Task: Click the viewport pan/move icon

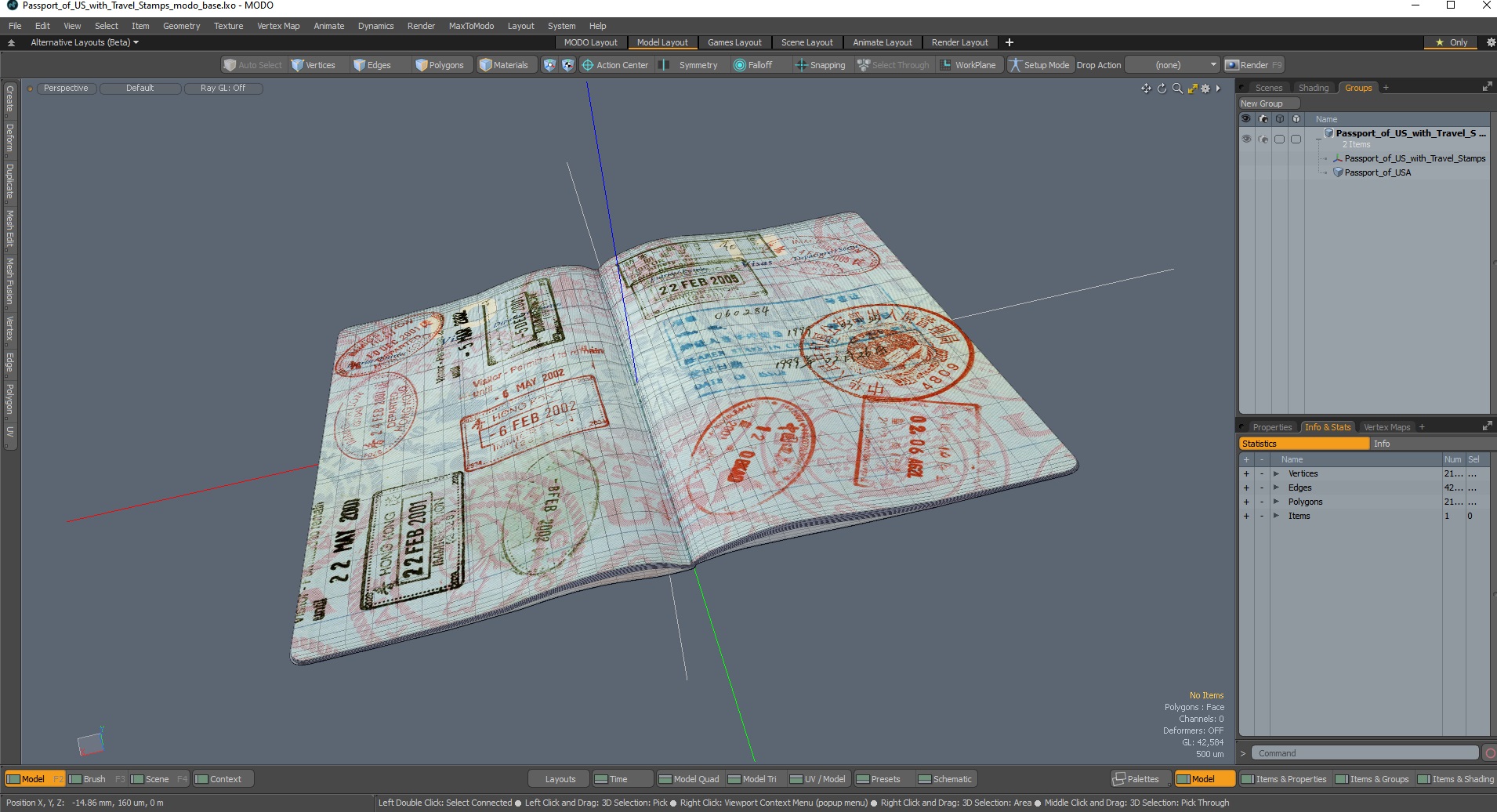Action: coord(1146,89)
